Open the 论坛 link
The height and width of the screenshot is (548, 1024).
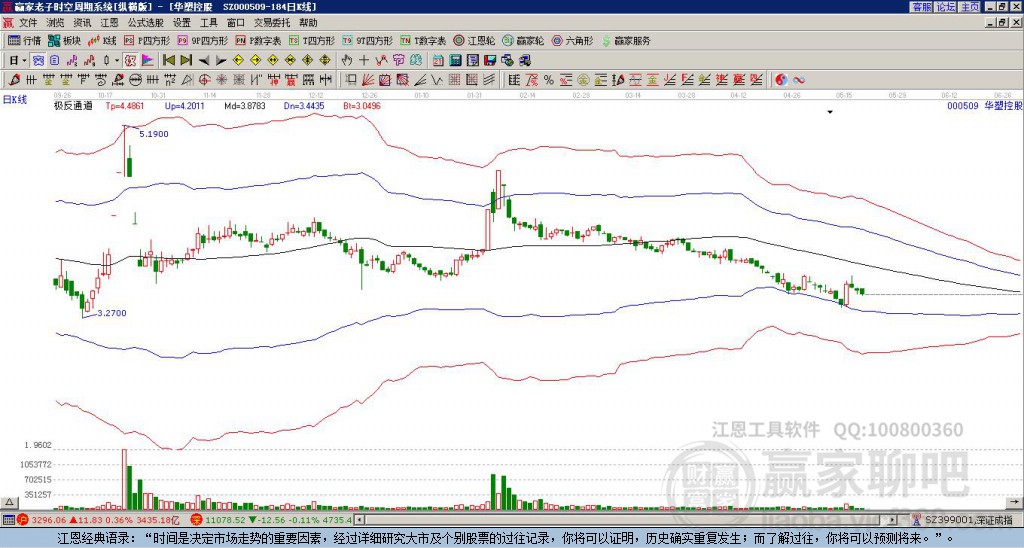pyautogui.click(x=946, y=7)
